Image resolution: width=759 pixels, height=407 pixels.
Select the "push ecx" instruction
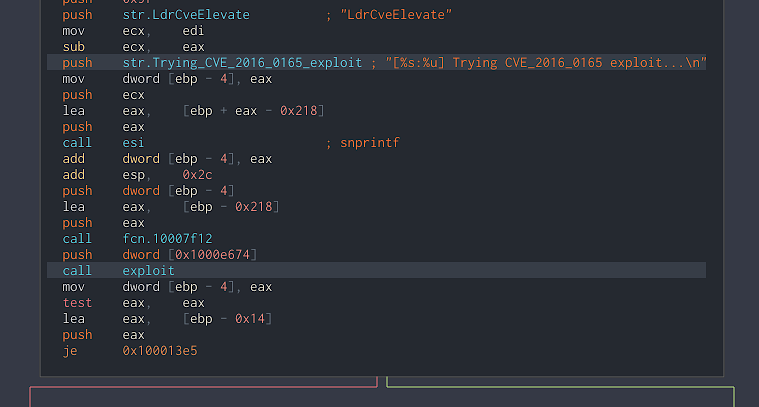[x=104, y=95]
